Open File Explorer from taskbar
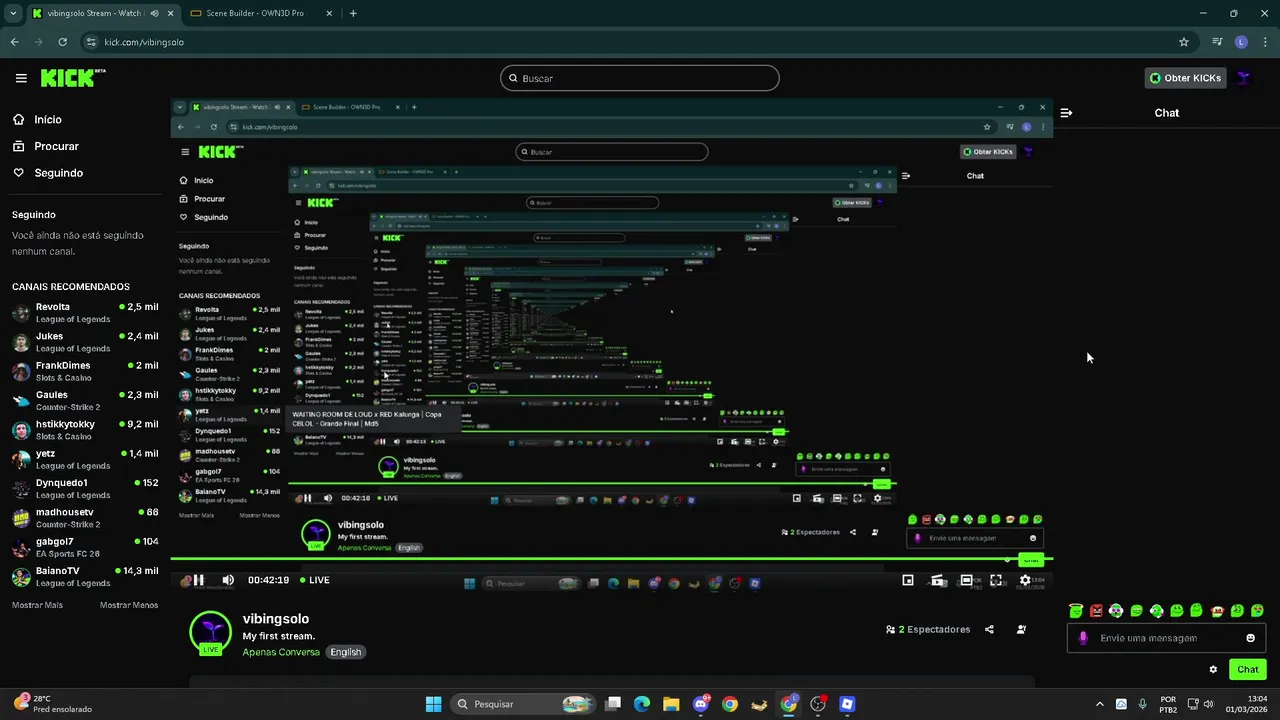1280x720 pixels. (x=671, y=704)
